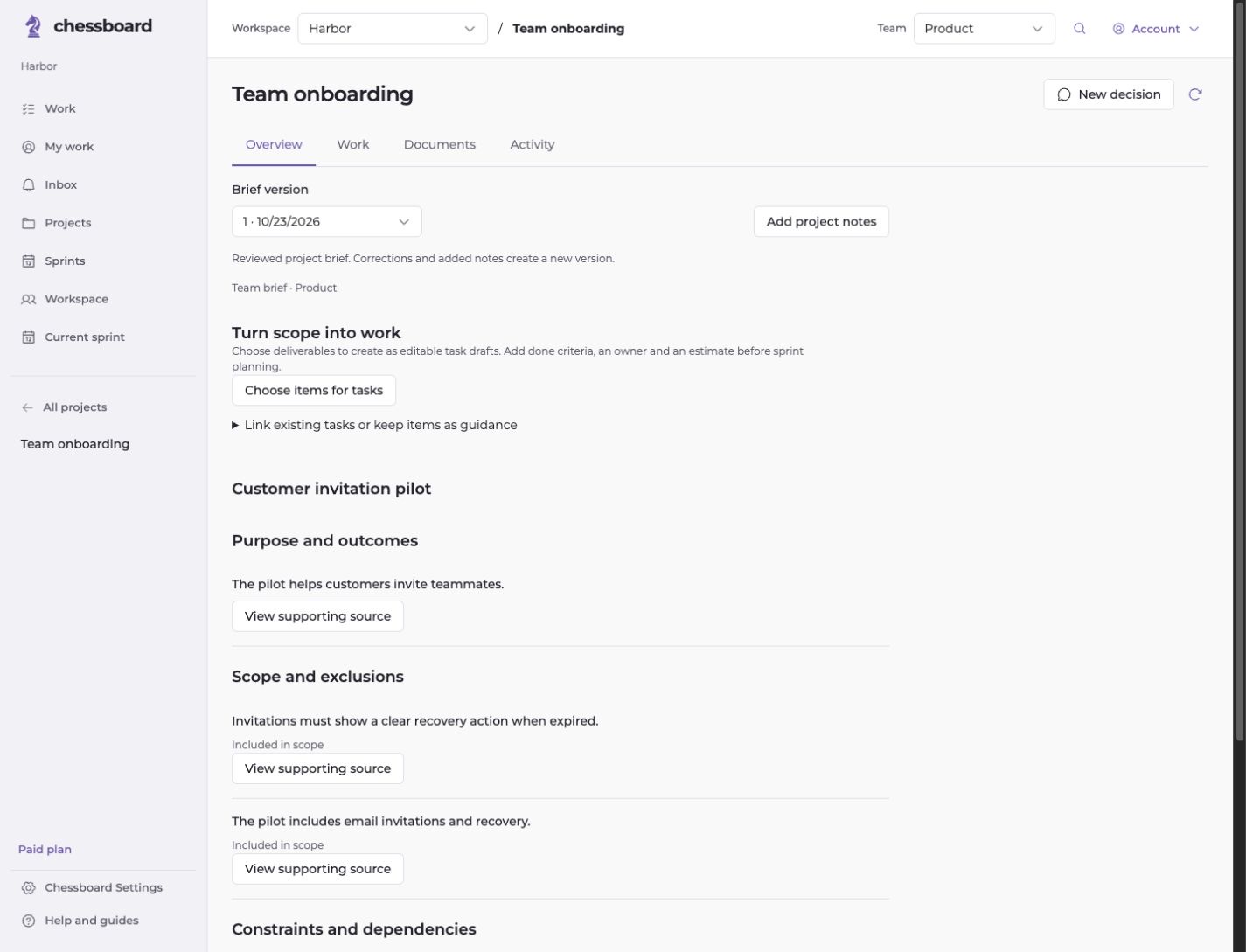Click the Inbox bell icon
The image size is (1246, 952).
pos(28,184)
